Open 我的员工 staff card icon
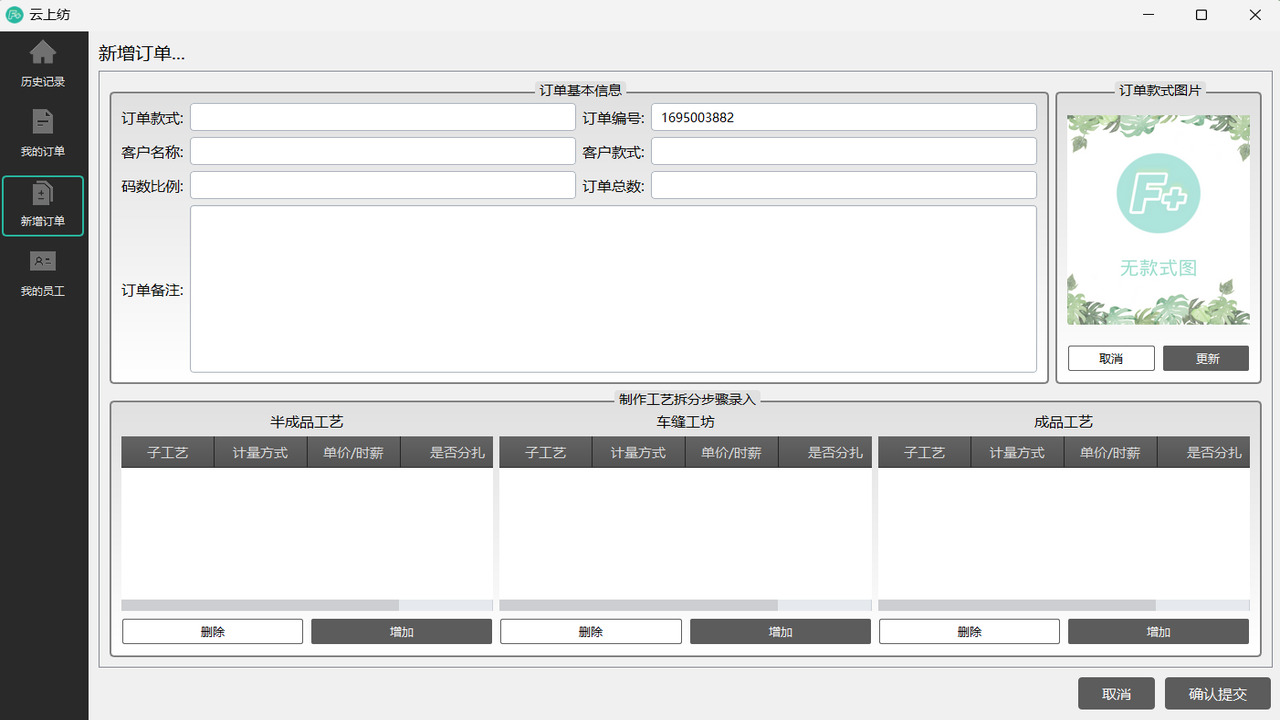 43,262
